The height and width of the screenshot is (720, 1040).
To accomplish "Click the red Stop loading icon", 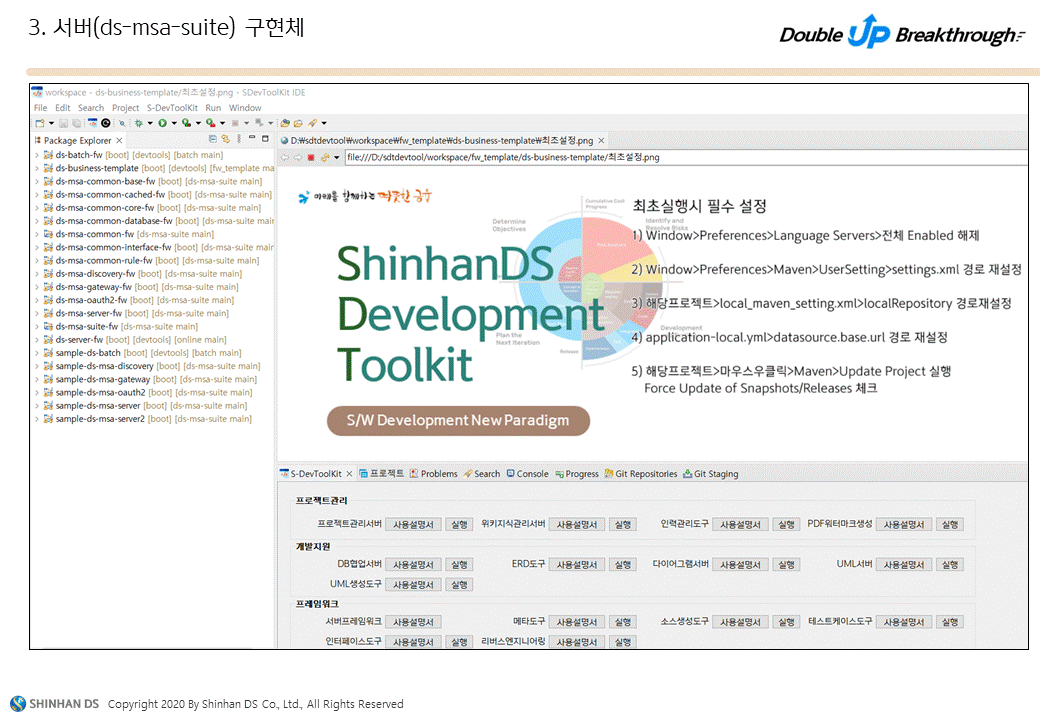I will tap(311, 158).
